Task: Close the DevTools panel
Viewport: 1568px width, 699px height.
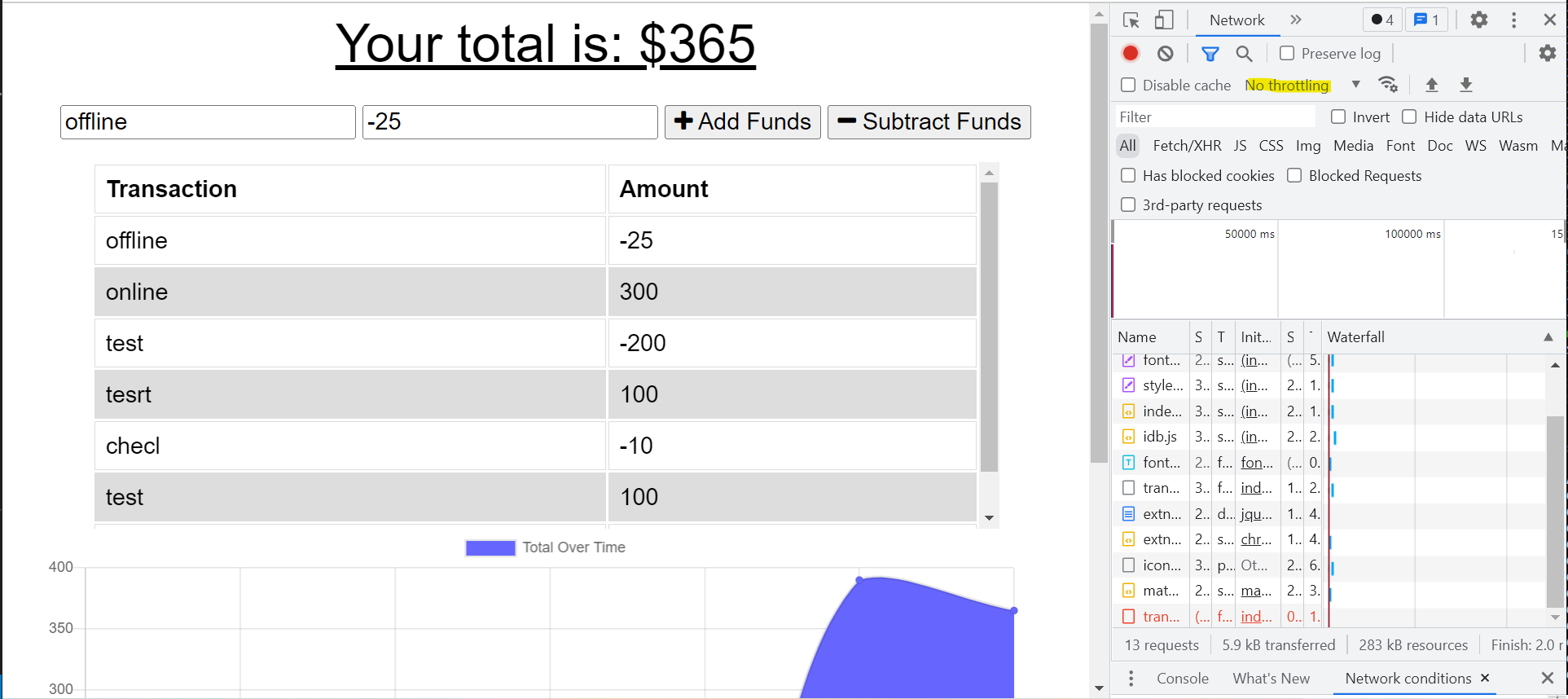Action: (1550, 20)
